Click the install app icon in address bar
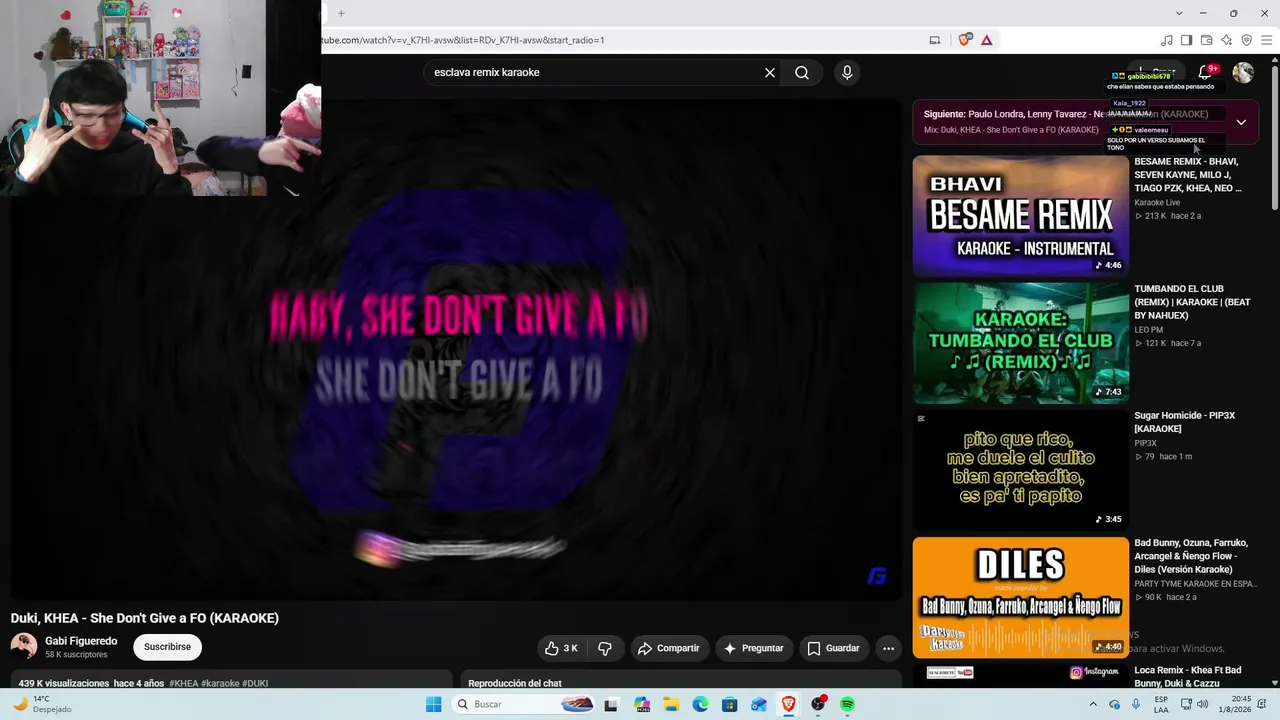The height and width of the screenshot is (720, 1280). click(935, 40)
